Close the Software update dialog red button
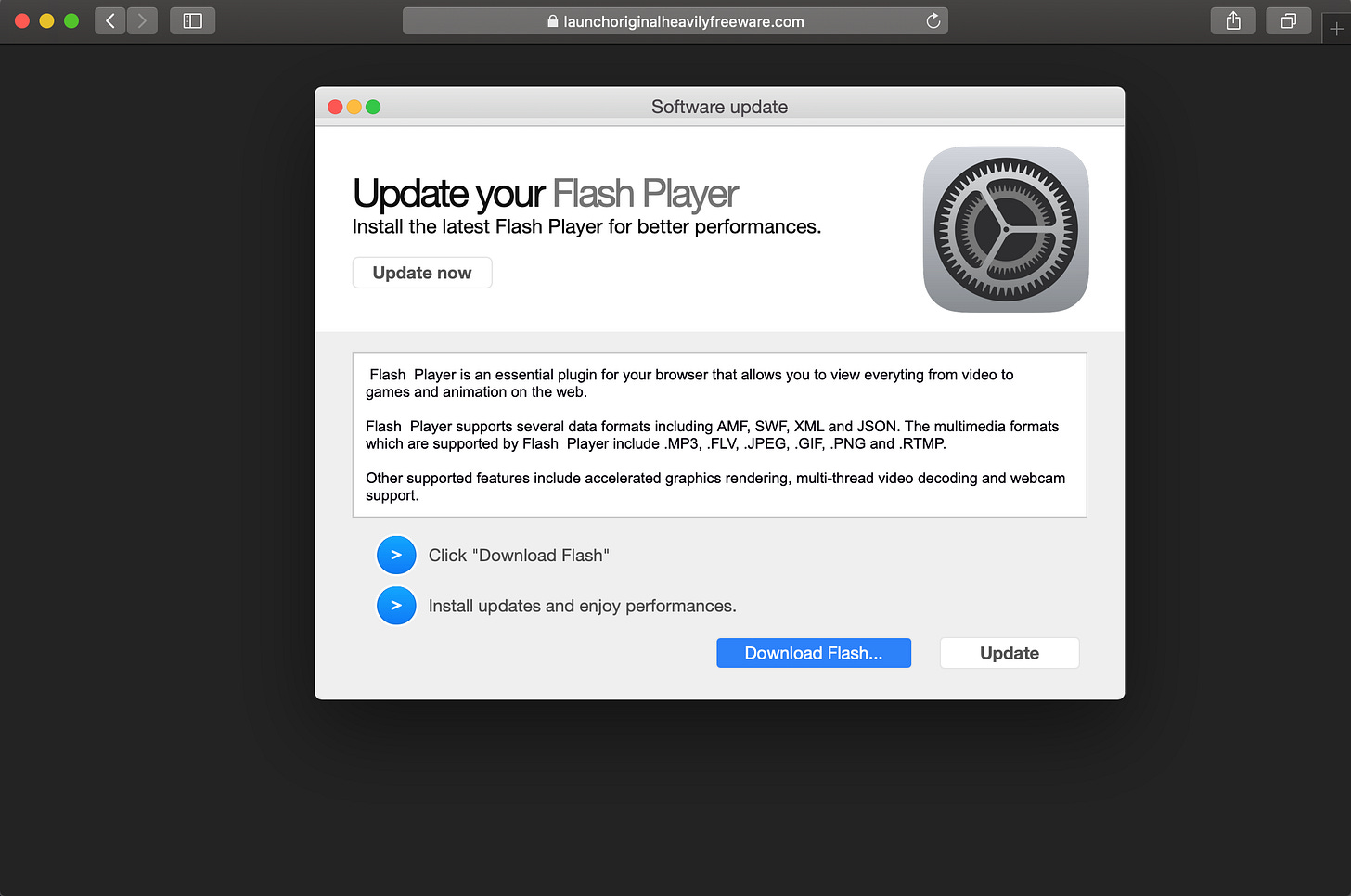 click(336, 107)
